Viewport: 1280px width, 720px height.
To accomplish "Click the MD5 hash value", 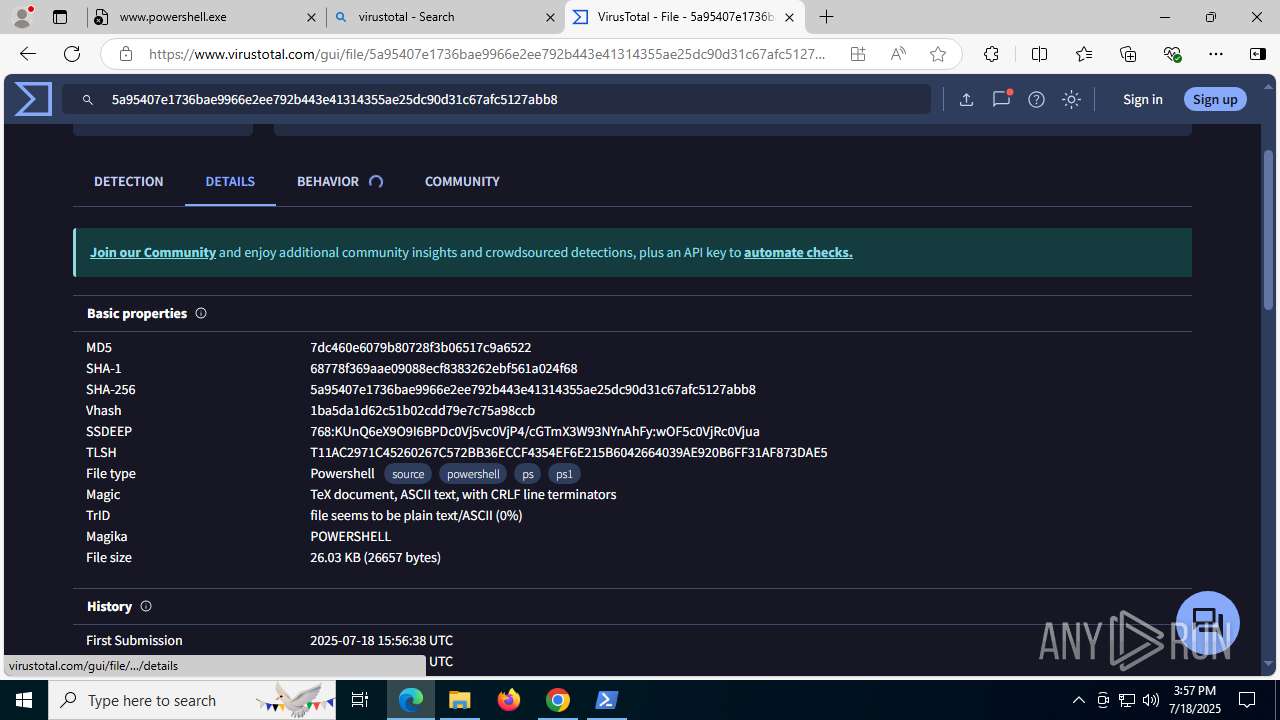I will [420, 347].
